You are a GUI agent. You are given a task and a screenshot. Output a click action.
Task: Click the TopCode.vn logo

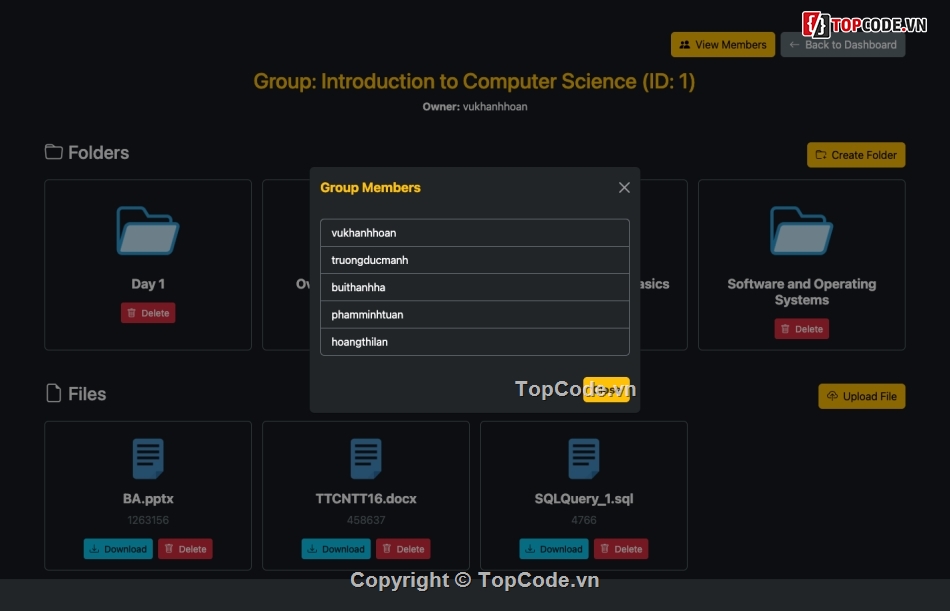pos(866,24)
